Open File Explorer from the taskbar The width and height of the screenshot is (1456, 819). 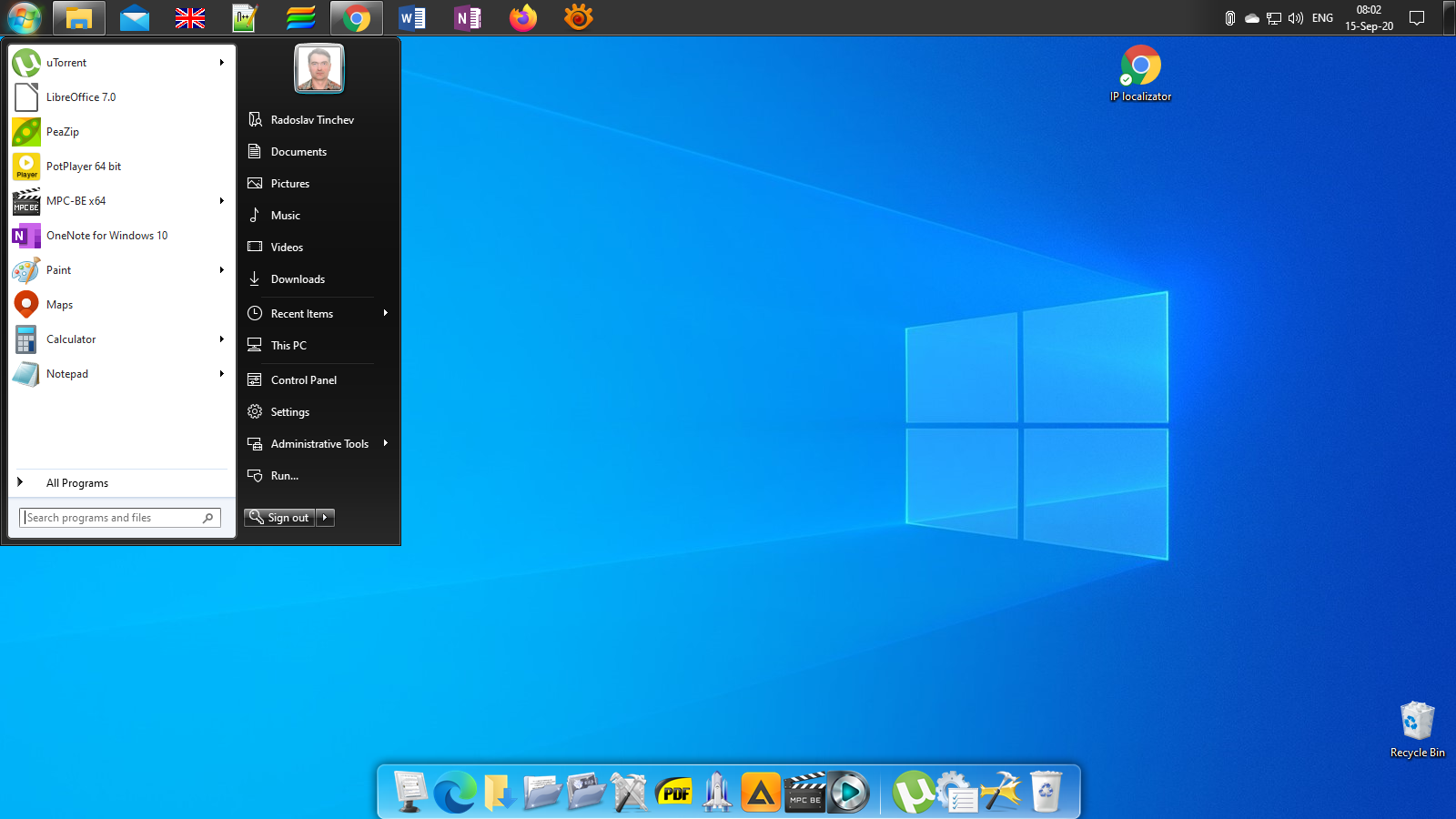pyautogui.click(x=79, y=17)
